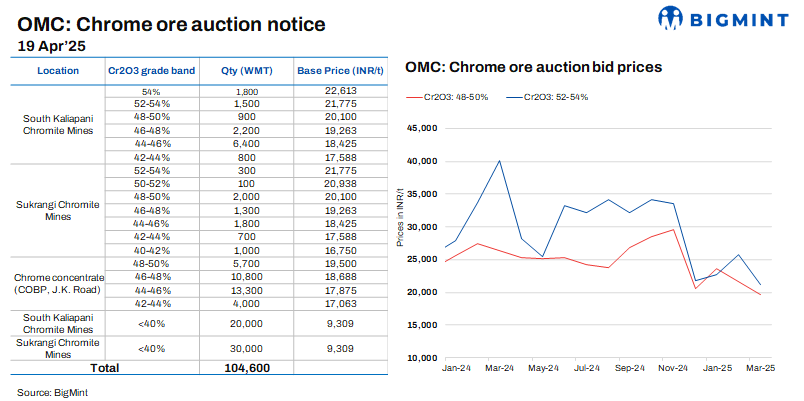Click the 45,000 y-axis label
This screenshot has height=401, width=804.
[420, 128]
